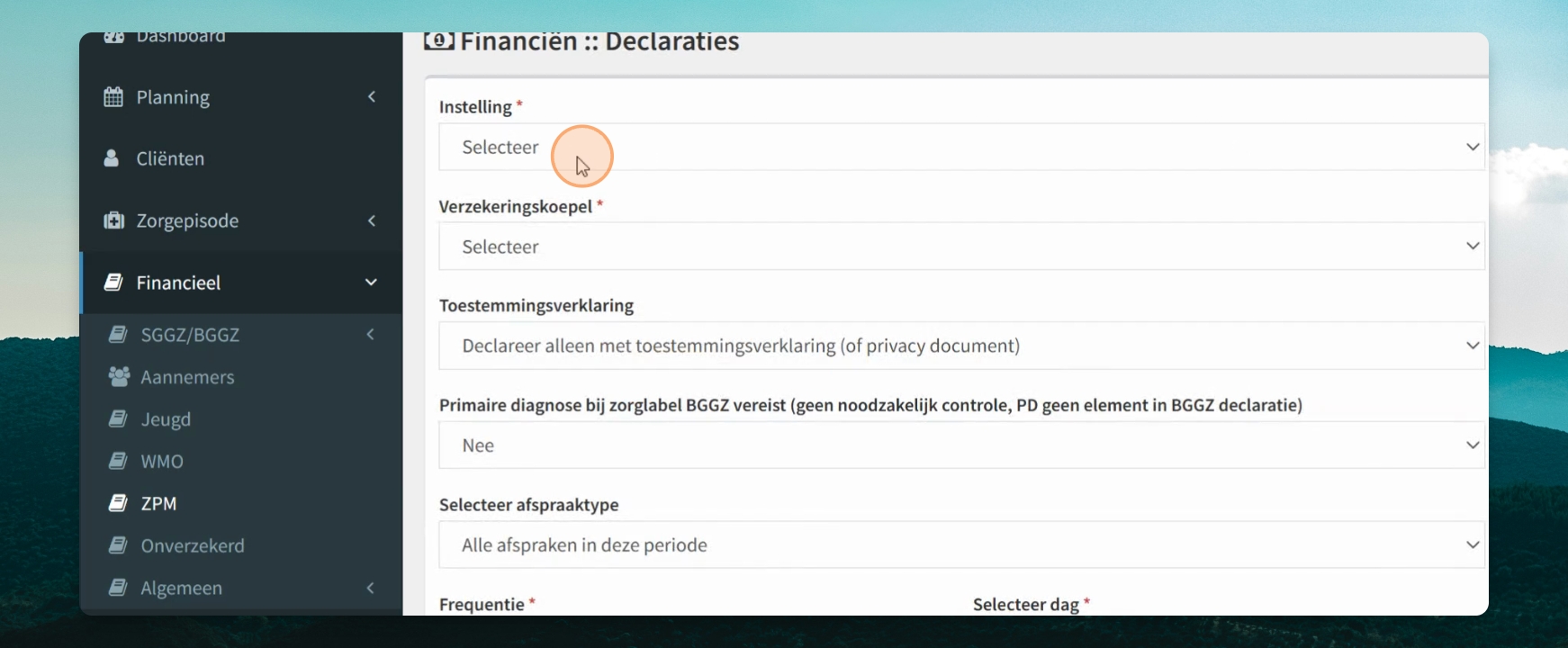Click the person icon beside Cliënten
This screenshot has width=1568, height=648.
pos(112,158)
